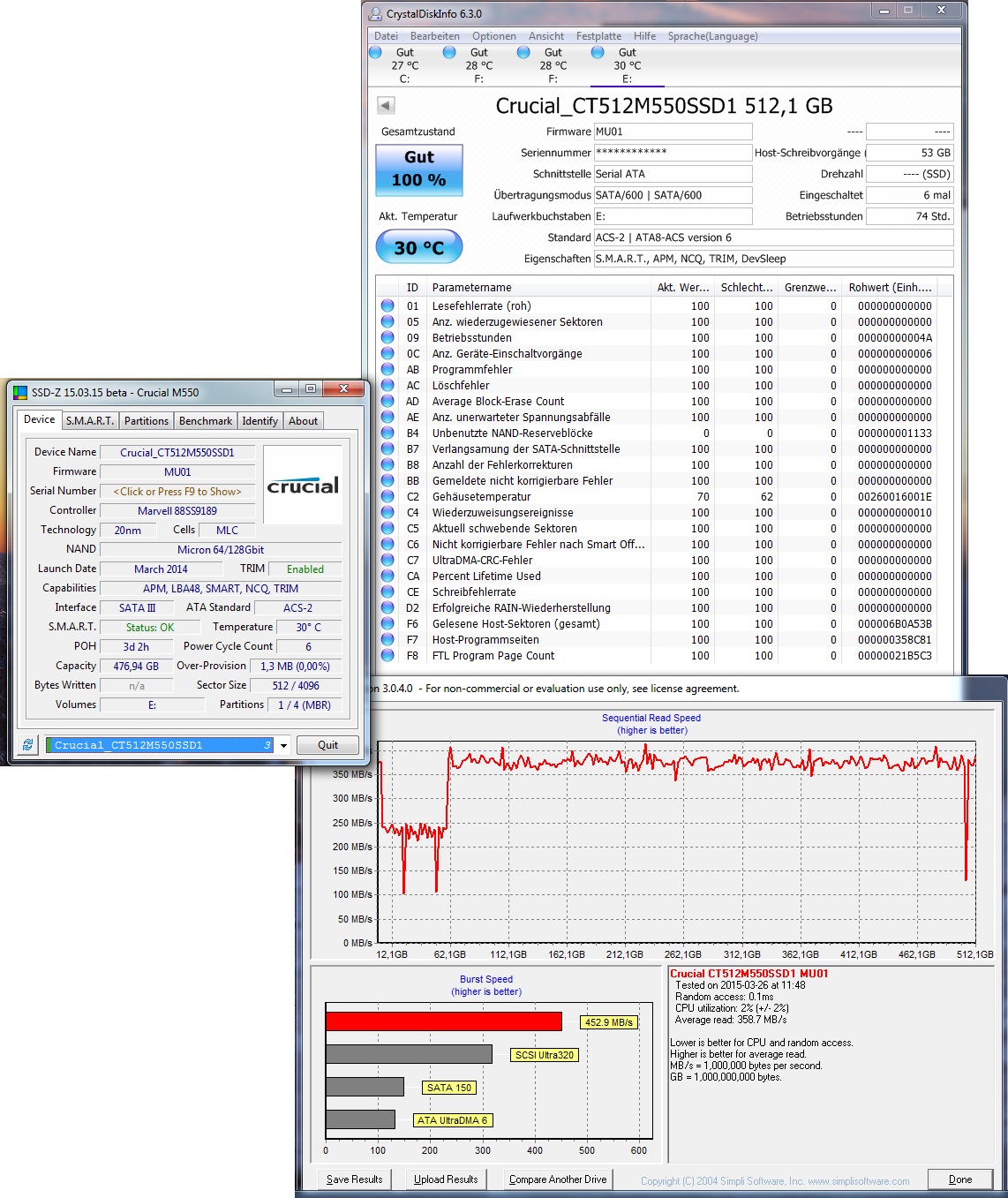
Task: Open the Datei menu
Action: pyautogui.click(x=386, y=36)
